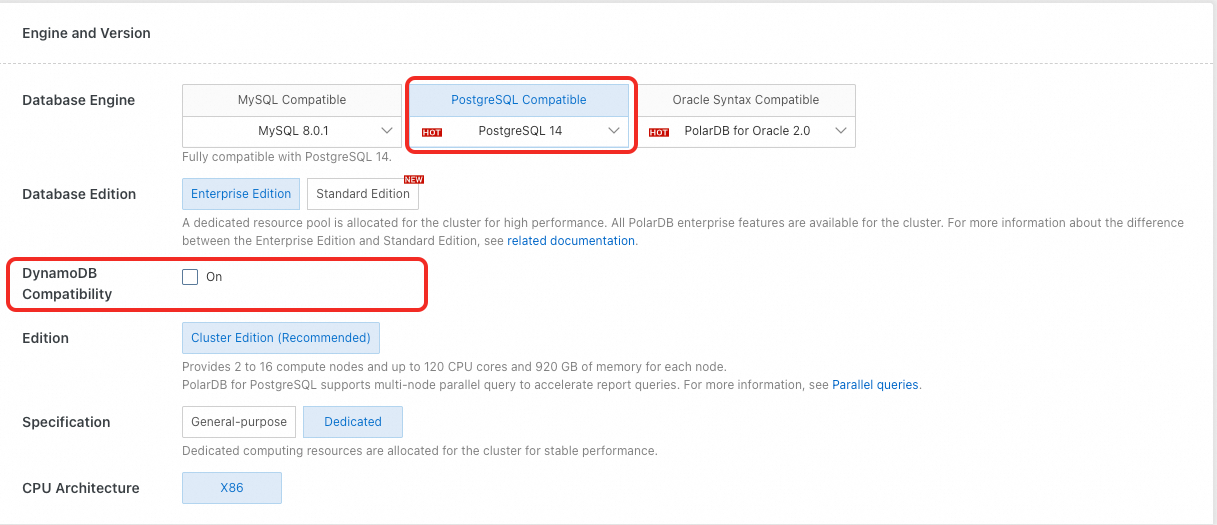Viewport: 1217px width, 525px height.
Task: Click the HOT badge beside PolarDB for Oracle
Action: pos(659,132)
